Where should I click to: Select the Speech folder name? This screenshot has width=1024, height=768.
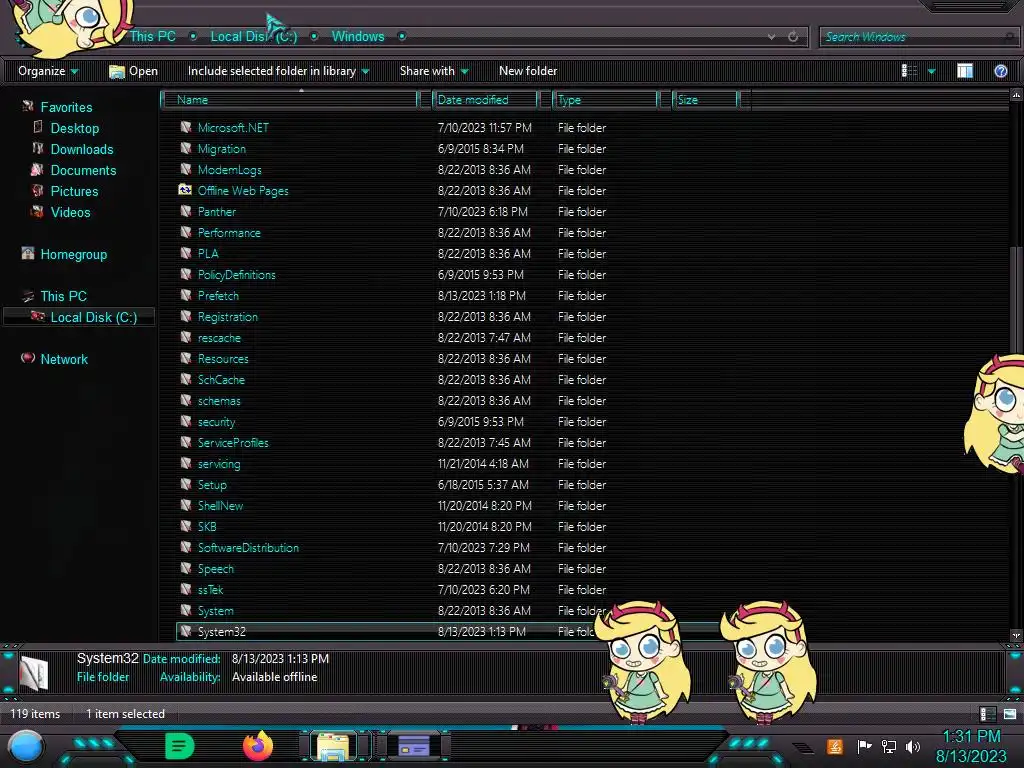point(216,569)
